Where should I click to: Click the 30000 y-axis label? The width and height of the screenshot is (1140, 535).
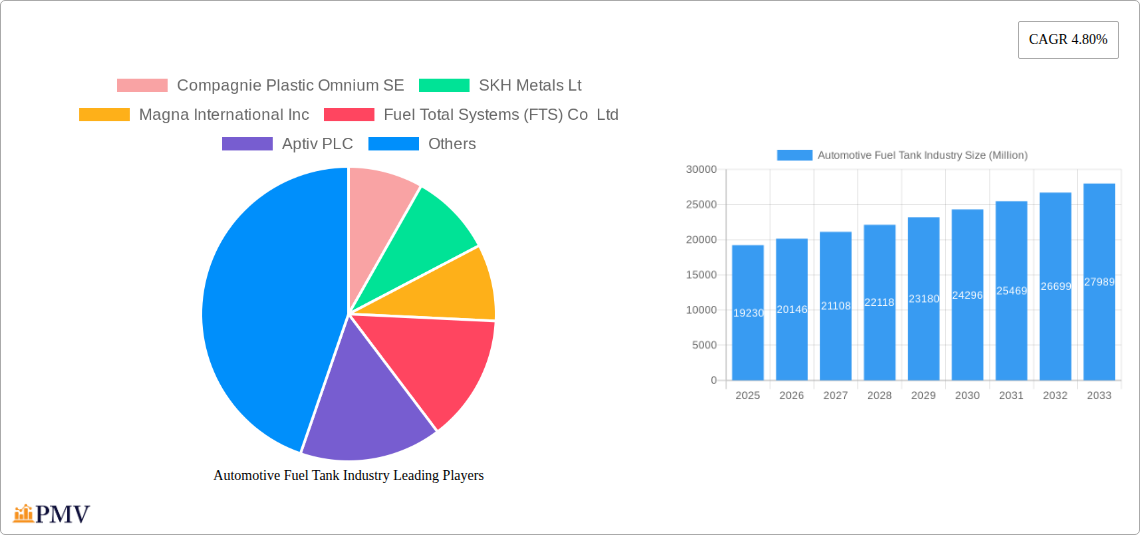tap(701, 169)
